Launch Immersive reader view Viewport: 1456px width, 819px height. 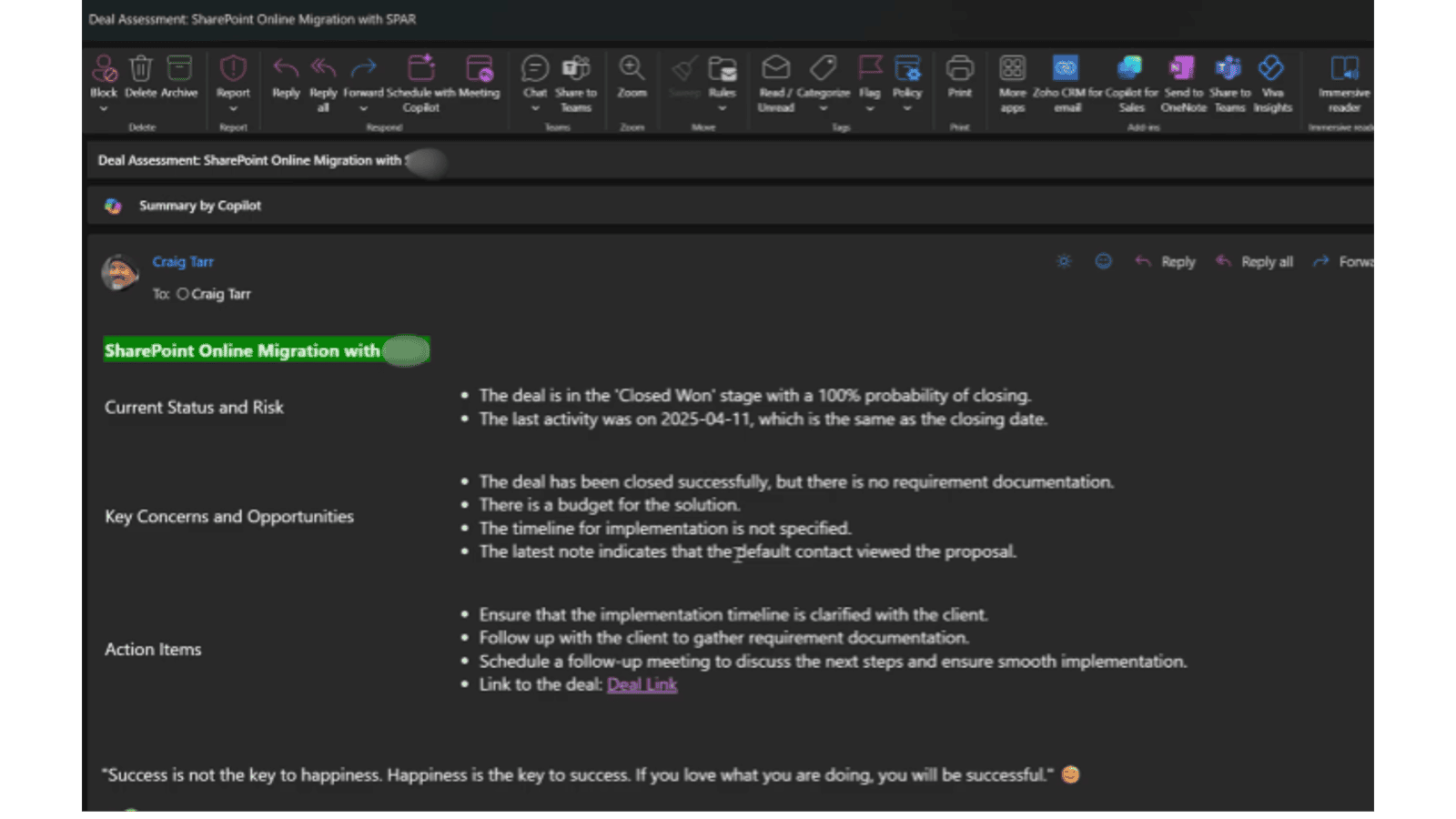tap(1343, 70)
